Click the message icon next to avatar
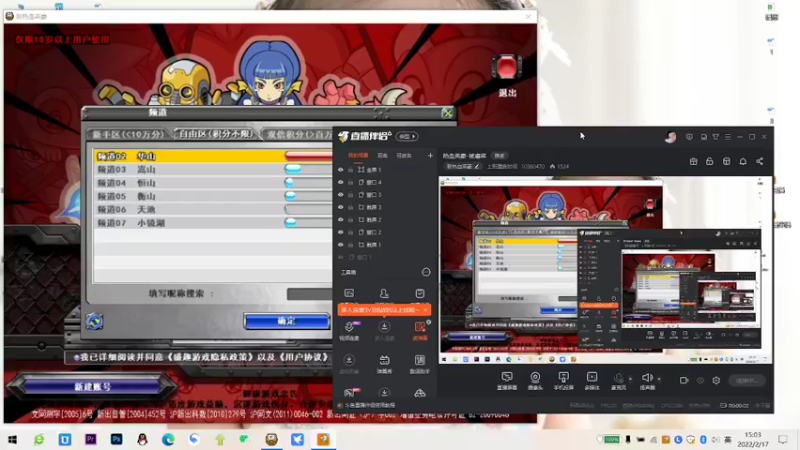 click(689, 137)
